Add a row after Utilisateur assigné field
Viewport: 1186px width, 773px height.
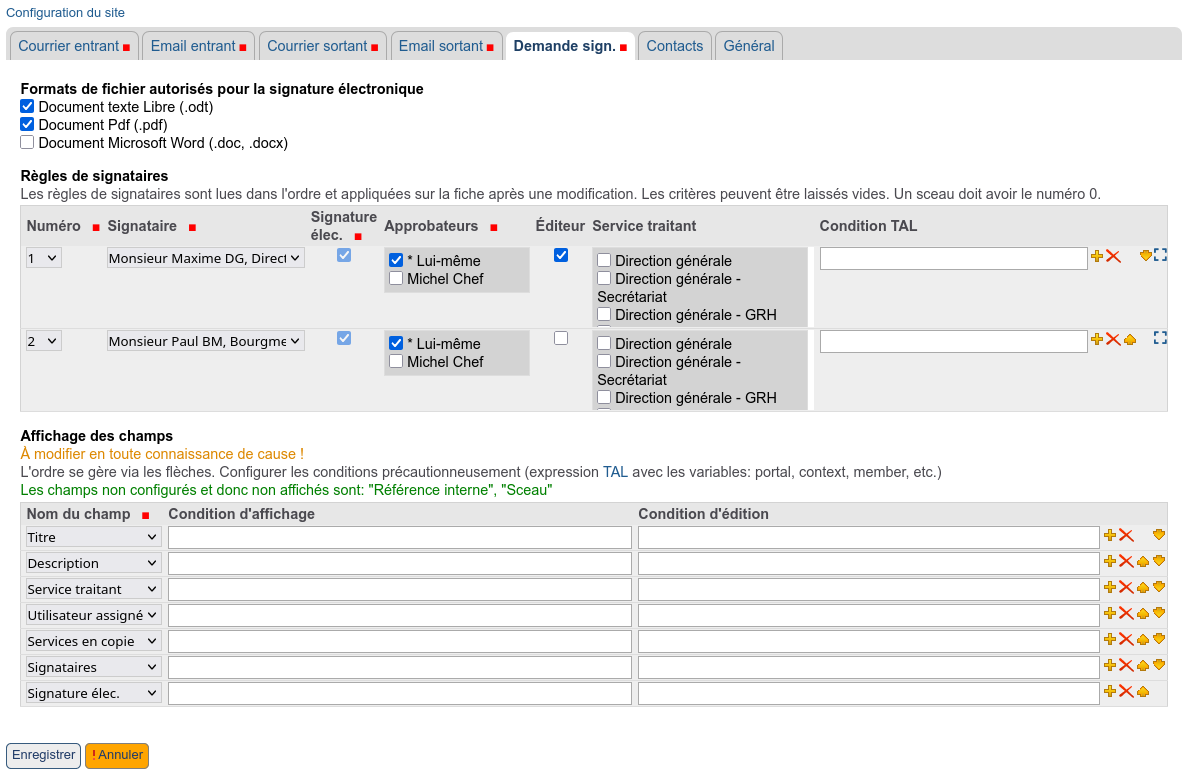pyautogui.click(x=1110, y=613)
